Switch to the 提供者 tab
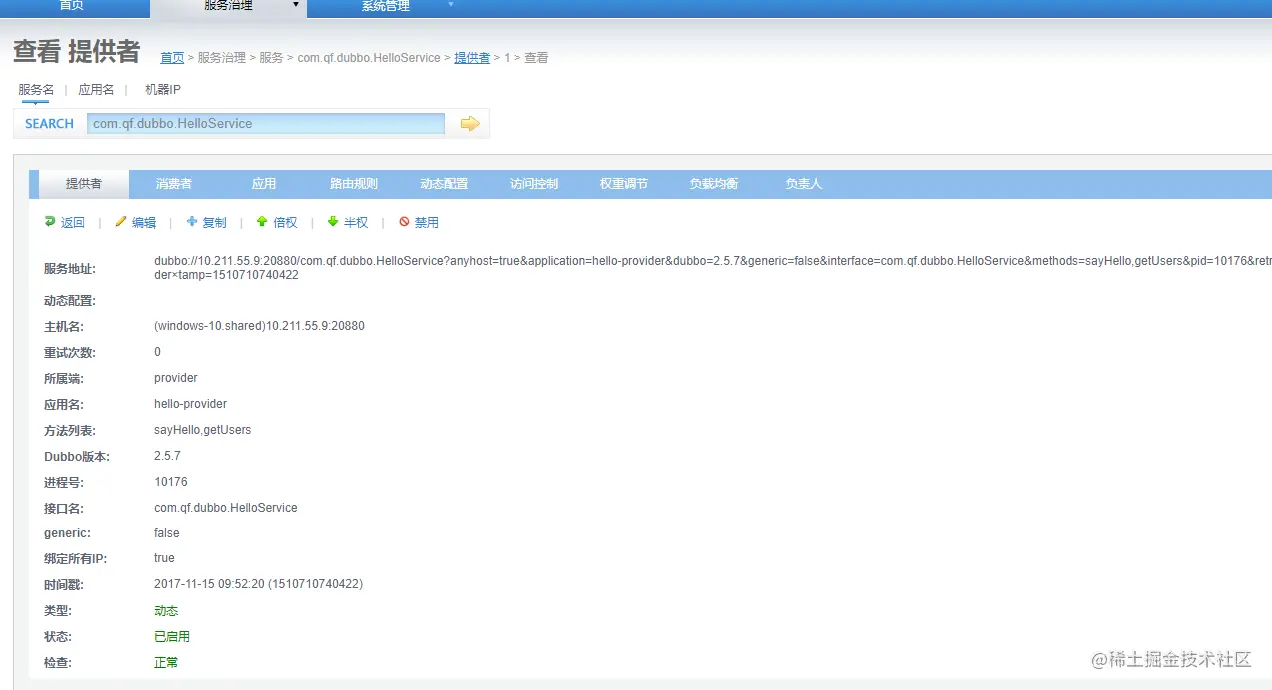The height and width of the screenshot is (690, 1272). tap(84, 184)
